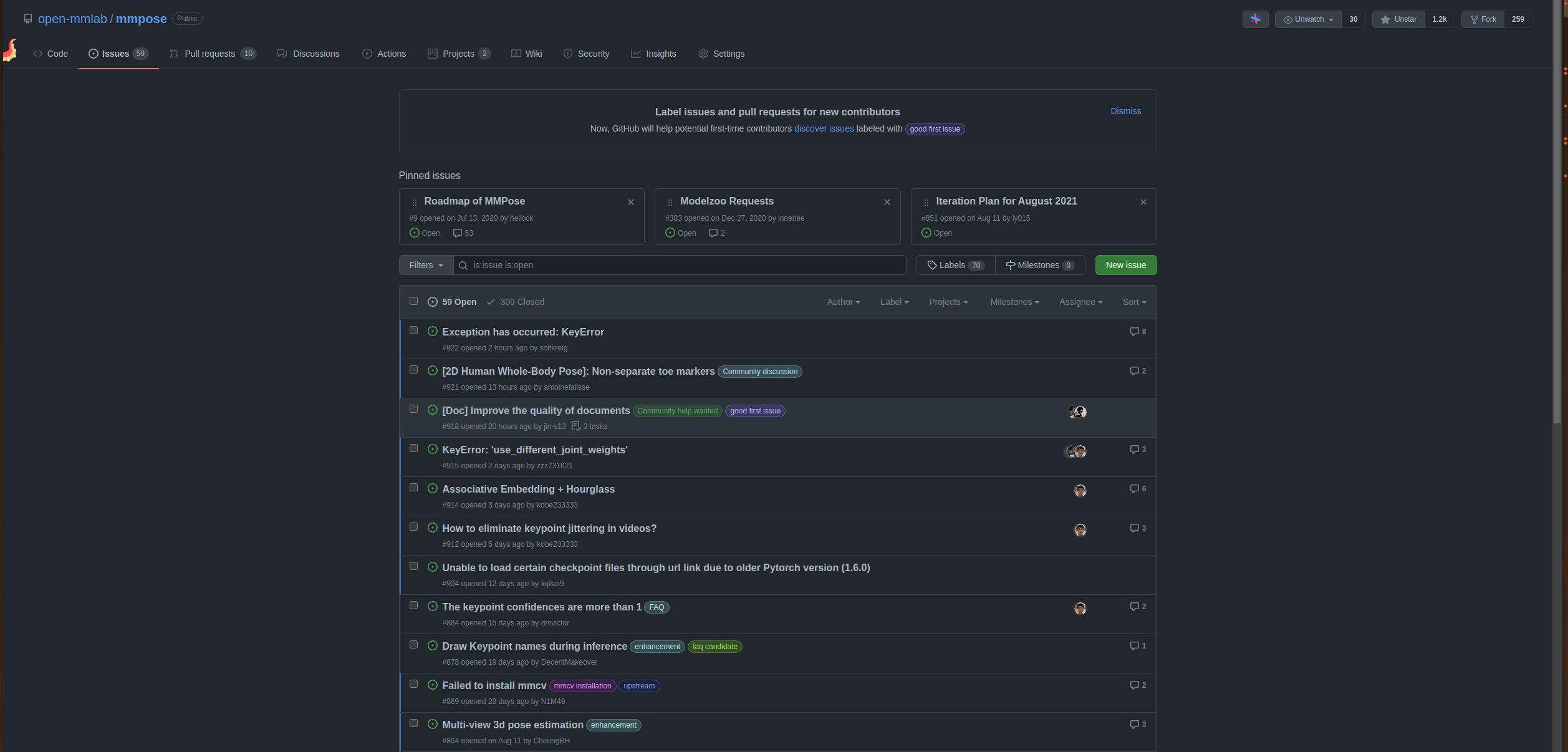Click the green open-issue icon beside 'KeyError: use_different_joint_weights'

433,448
